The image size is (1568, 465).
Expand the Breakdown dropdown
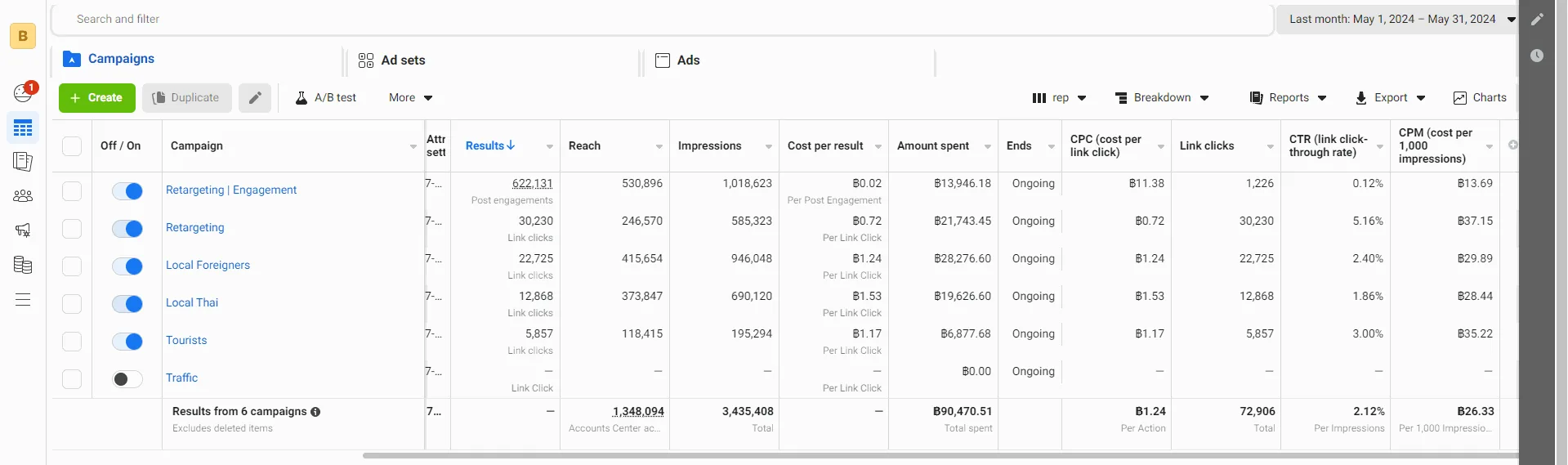pos(1161,98)
